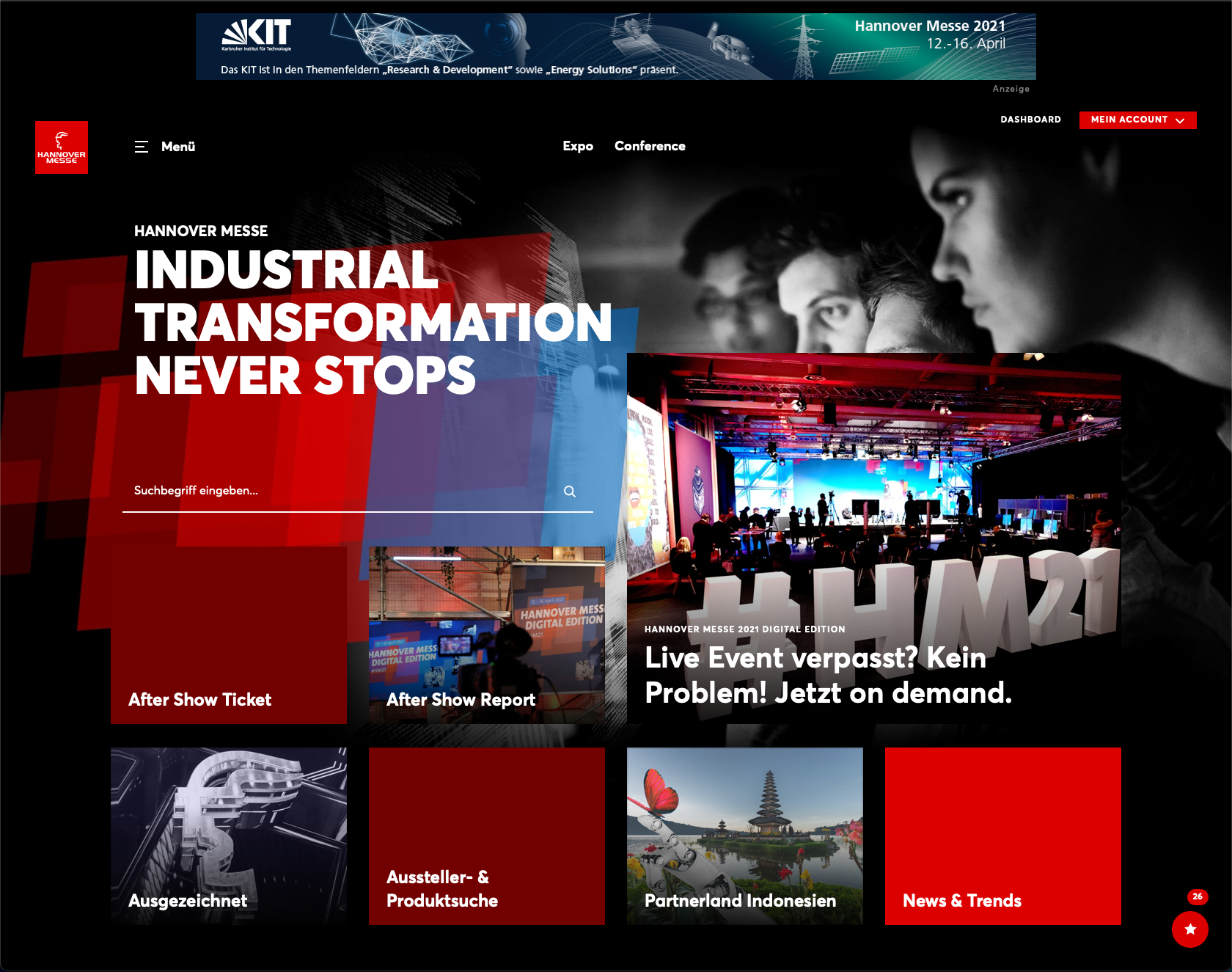Open the Expo navigation item
This screenshot has width=1232, height=972.
tap(578, 146)
